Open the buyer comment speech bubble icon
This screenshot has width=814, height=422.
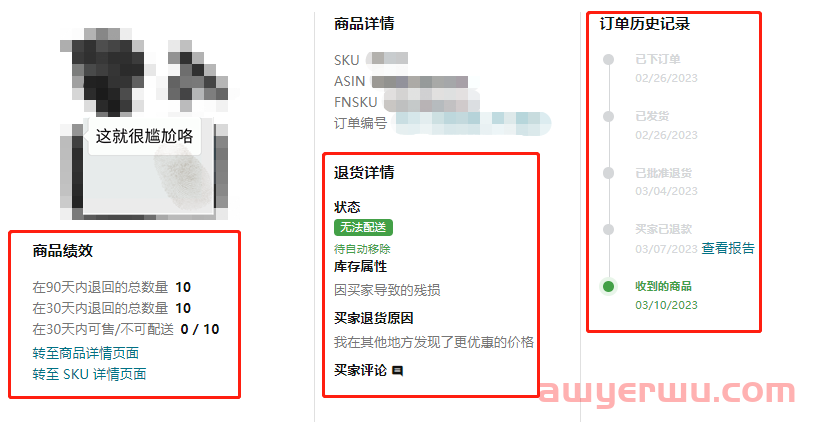coord(398,371)
